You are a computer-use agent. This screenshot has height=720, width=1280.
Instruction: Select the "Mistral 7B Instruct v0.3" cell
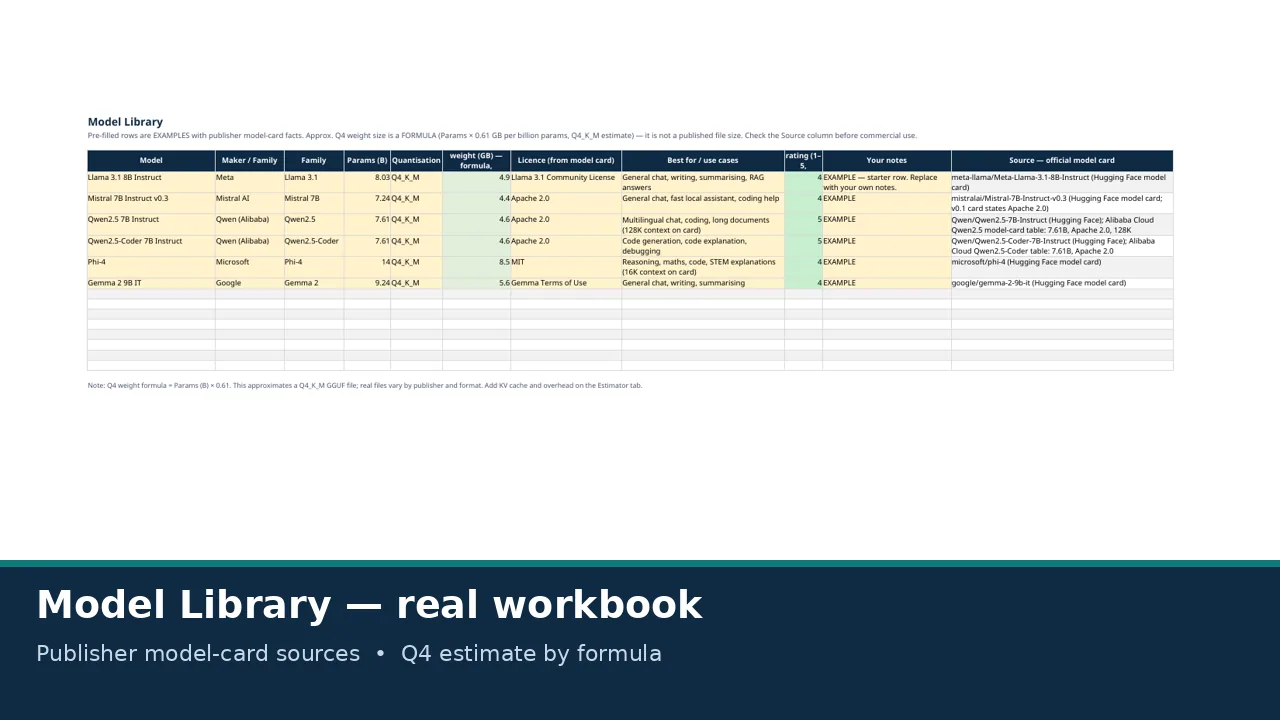(x=151, y=203)
